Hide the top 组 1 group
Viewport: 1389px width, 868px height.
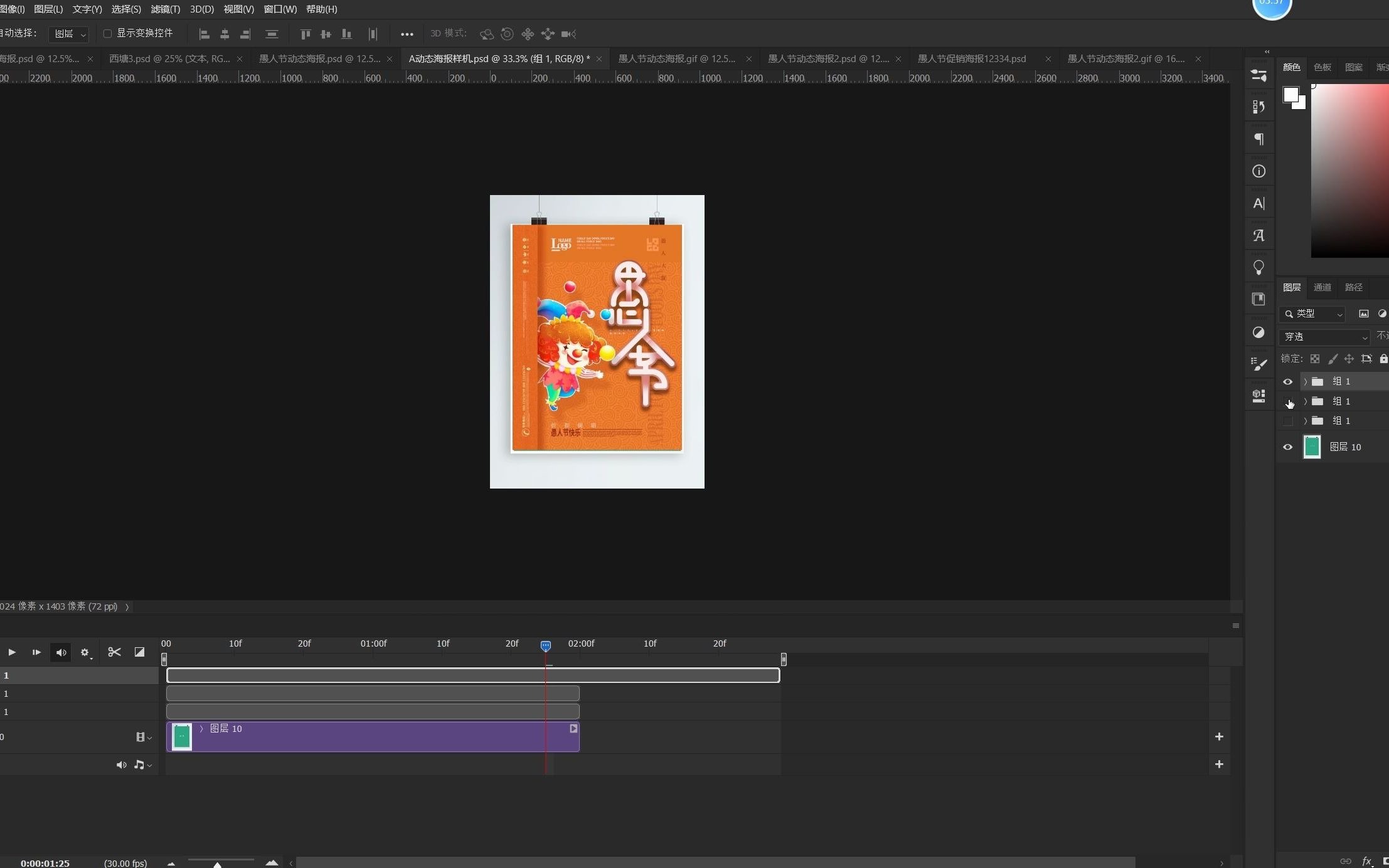[1287, 381]
